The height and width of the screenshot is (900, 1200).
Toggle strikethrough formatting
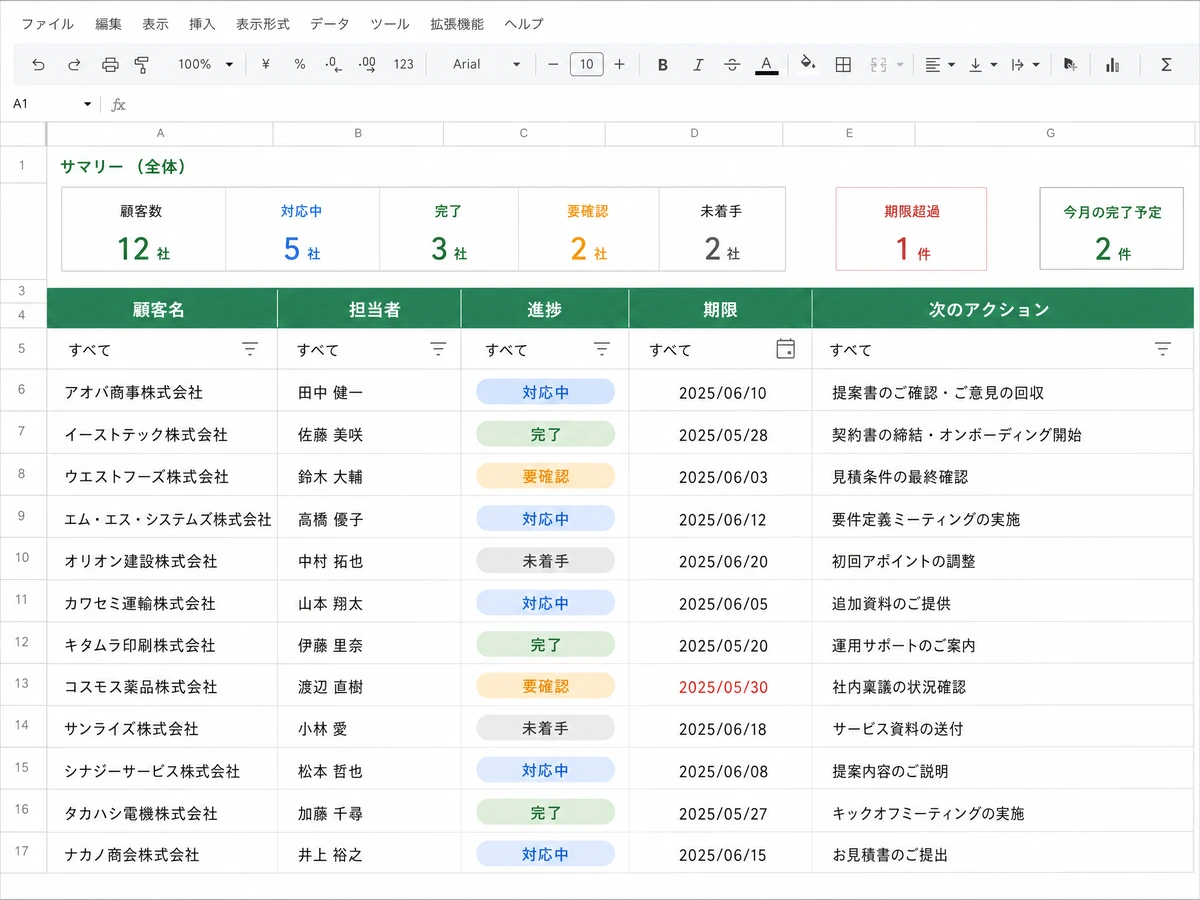tap(732, 64)
